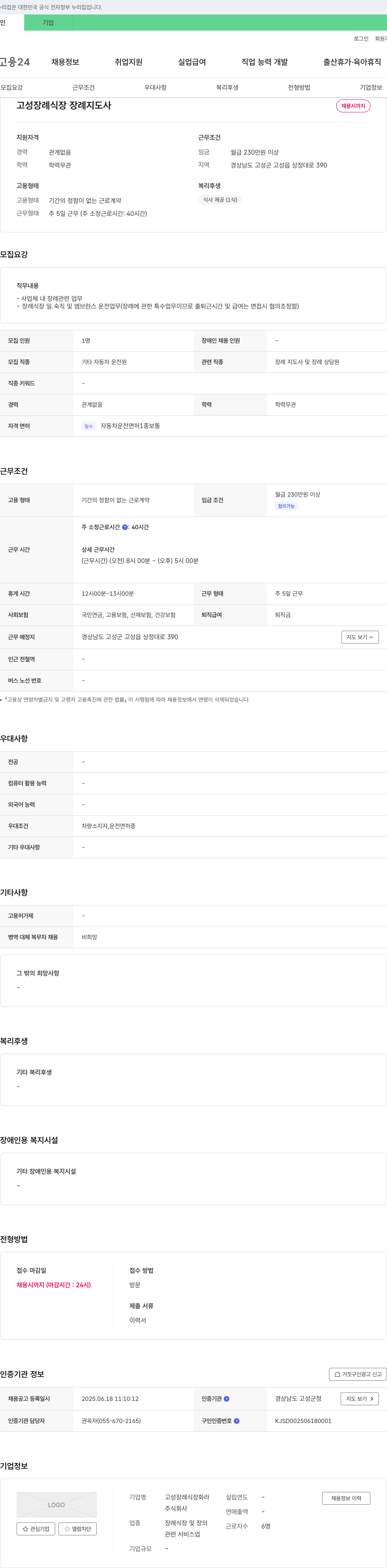Select company name 고성장례식장화라 주식회사
This screenshot has height=1568, width=387.
[x=187, y=1503]
